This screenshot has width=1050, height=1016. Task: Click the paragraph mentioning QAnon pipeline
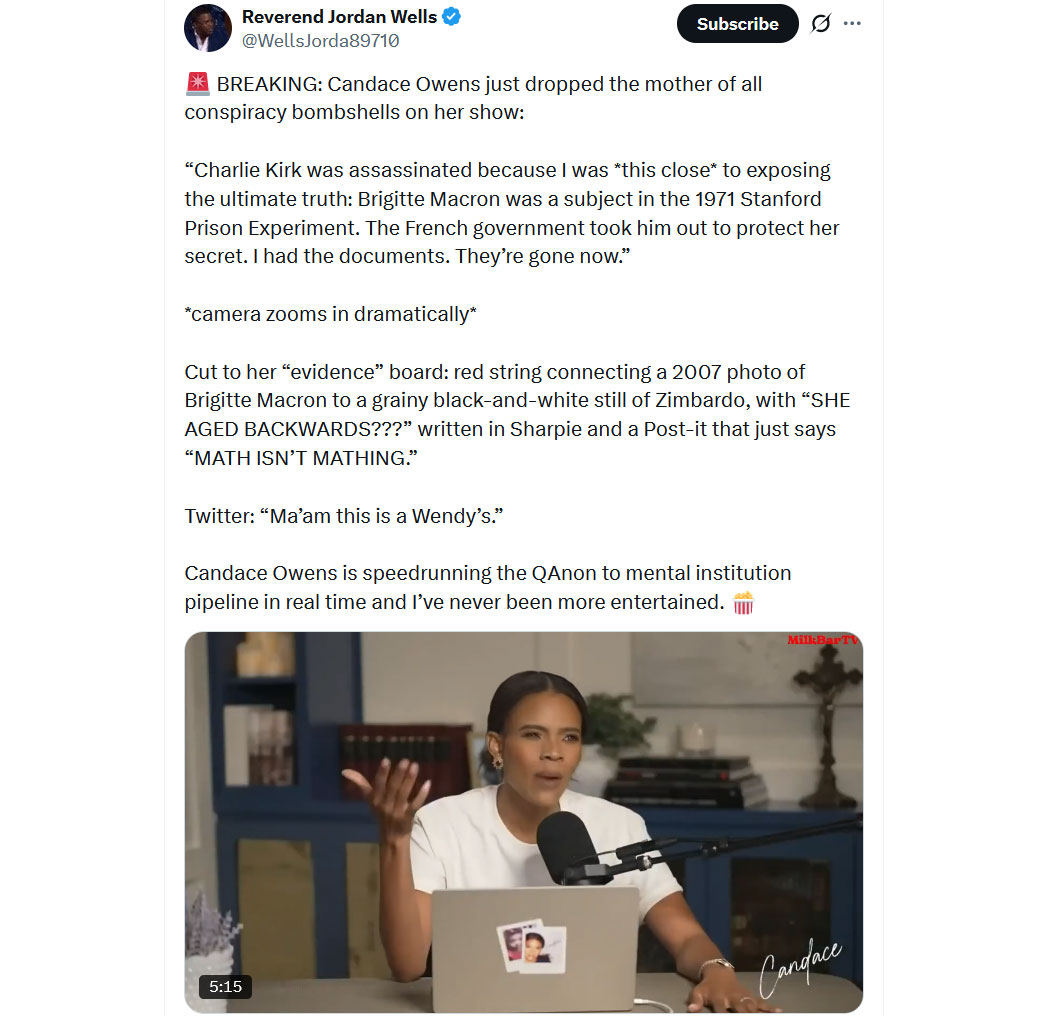coord(488,587)
